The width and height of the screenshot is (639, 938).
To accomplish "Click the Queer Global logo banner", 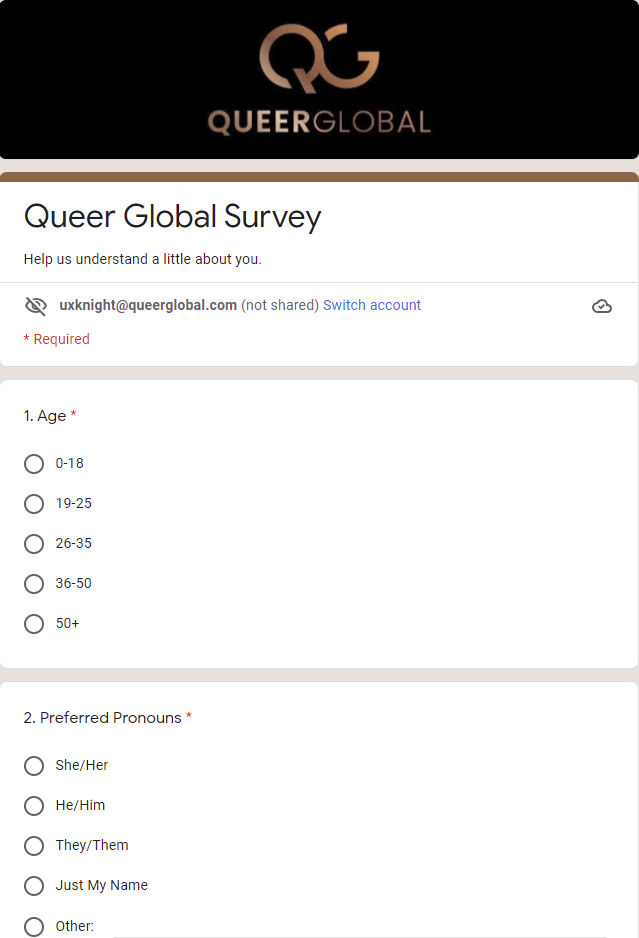I will (319, 79).
